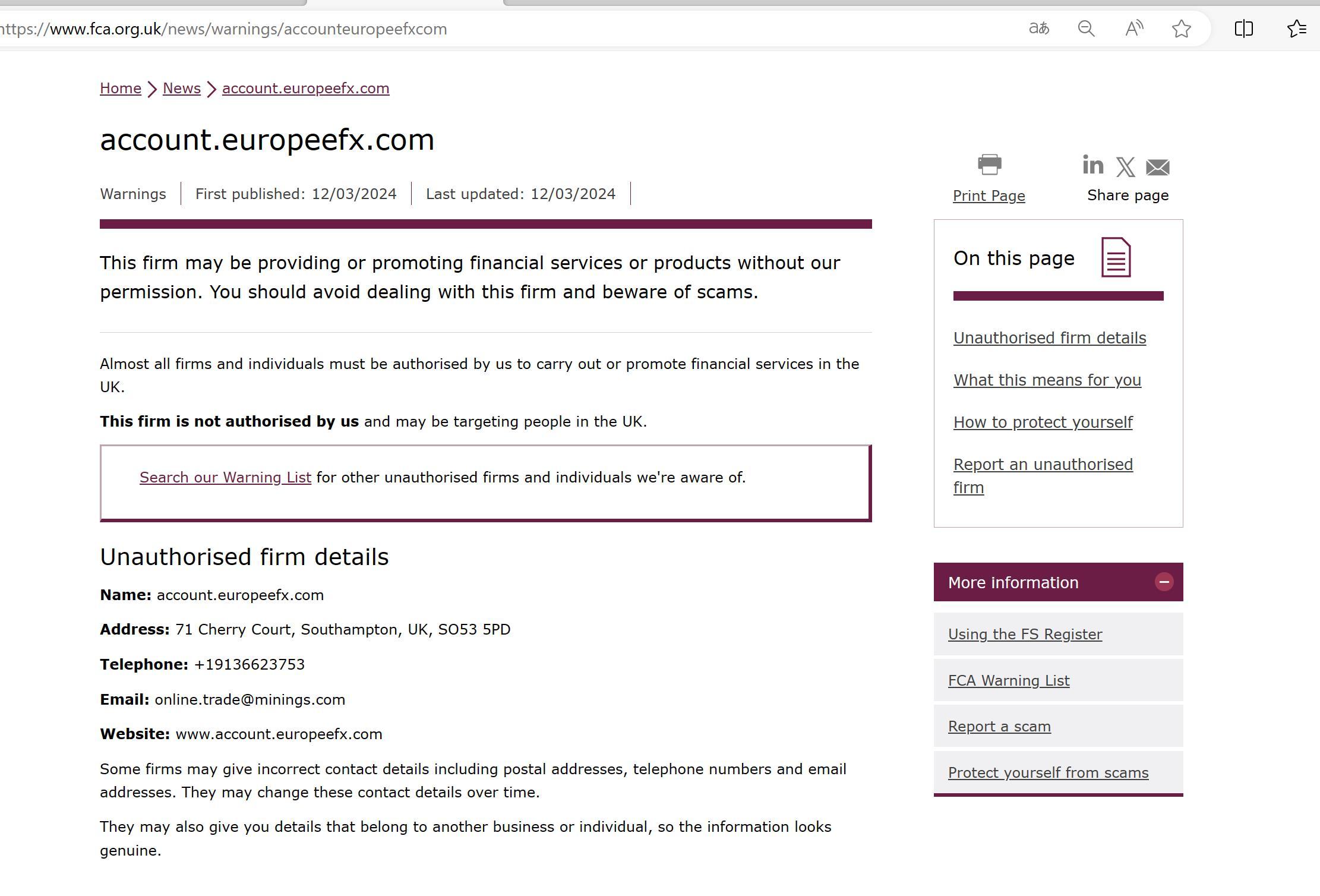Share page via email icon

tap(1157, 168)
